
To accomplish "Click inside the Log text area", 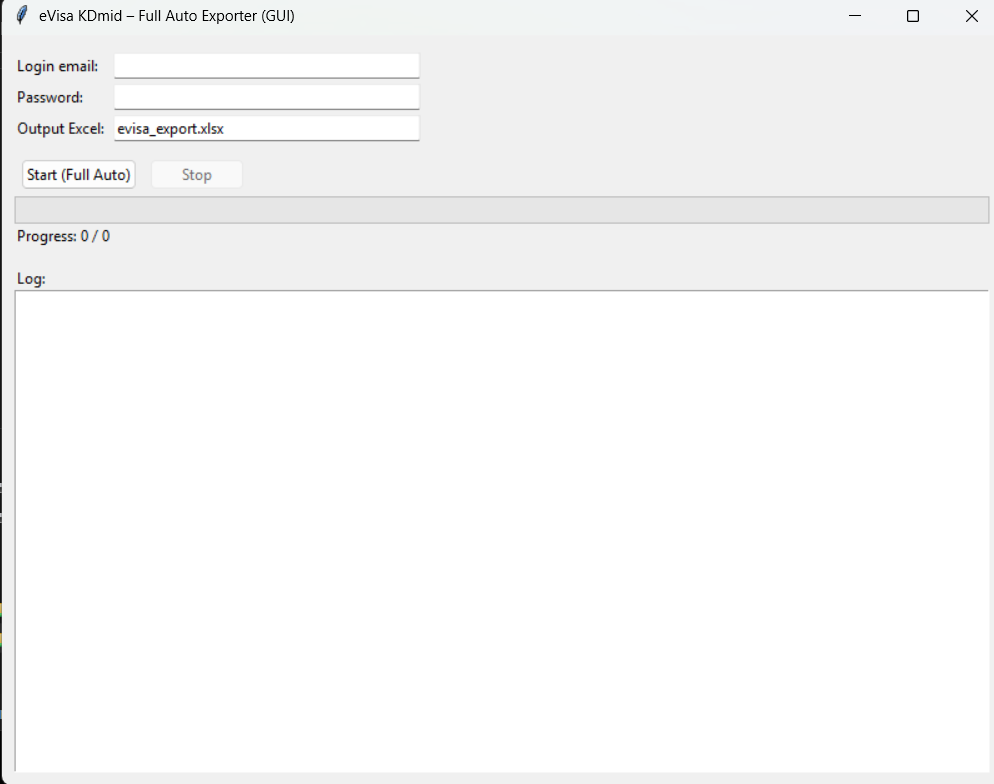I will (x=501, y=531).
